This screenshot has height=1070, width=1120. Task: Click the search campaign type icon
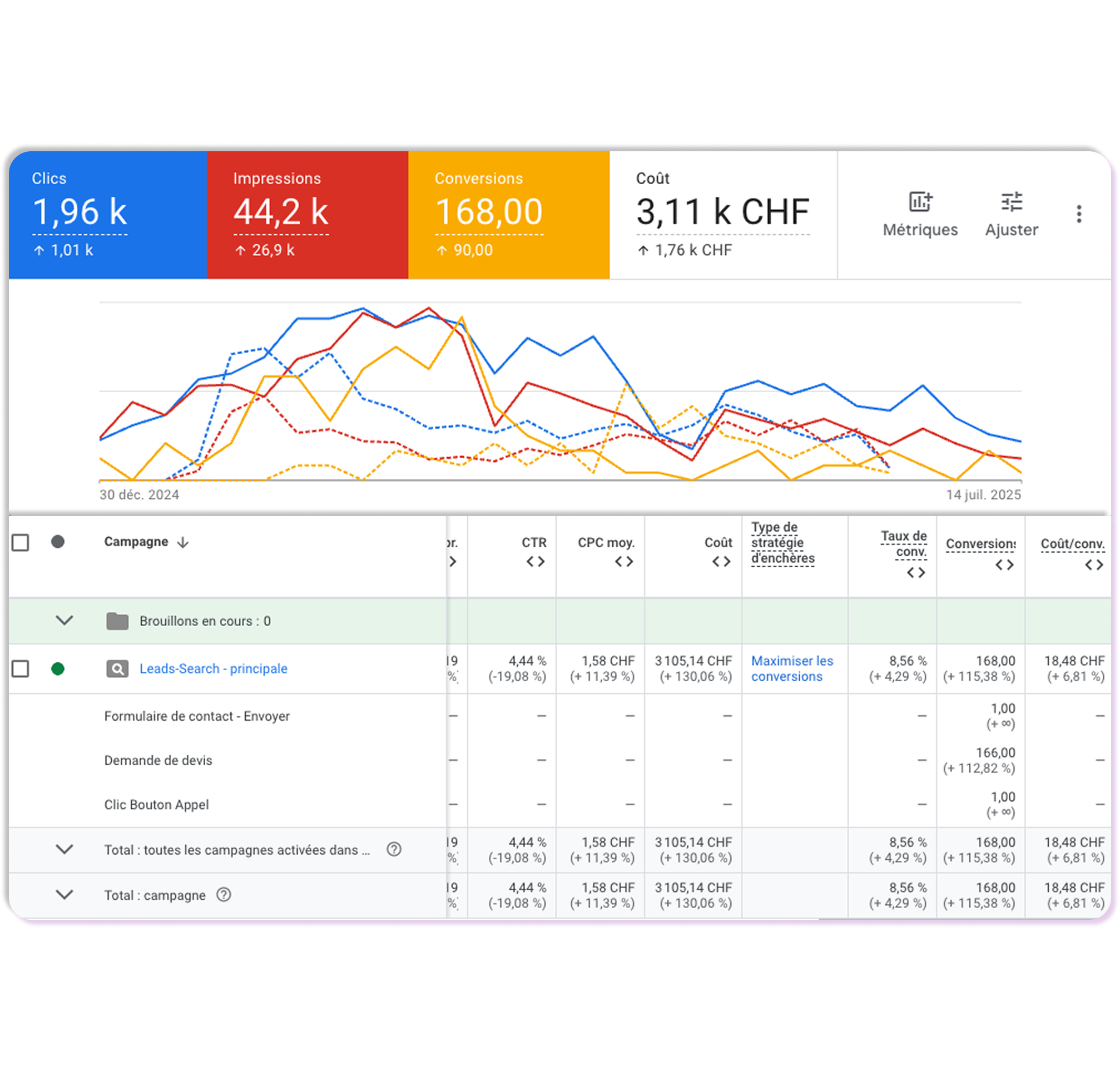(x=117, y=668)
